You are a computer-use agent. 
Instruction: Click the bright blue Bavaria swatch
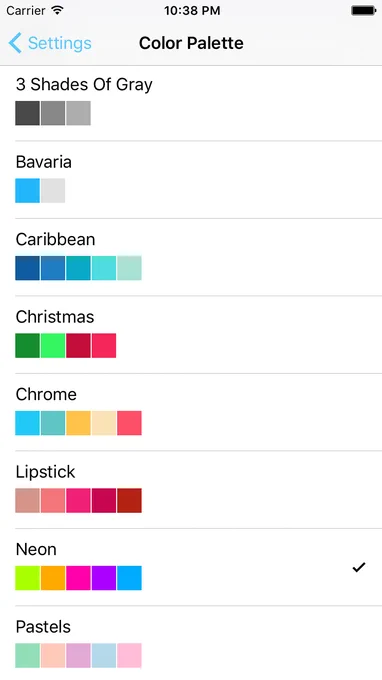click(27, 190)
